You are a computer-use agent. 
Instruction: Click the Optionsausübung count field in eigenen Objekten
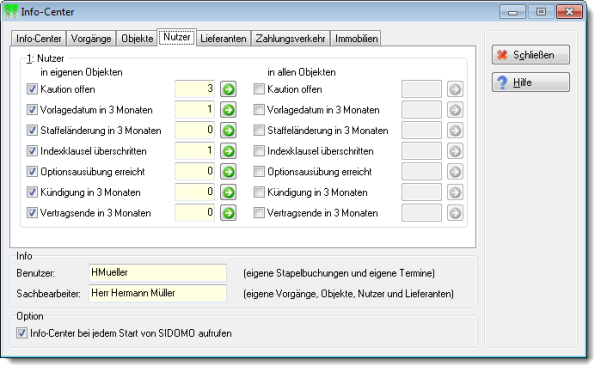[195, 171]
